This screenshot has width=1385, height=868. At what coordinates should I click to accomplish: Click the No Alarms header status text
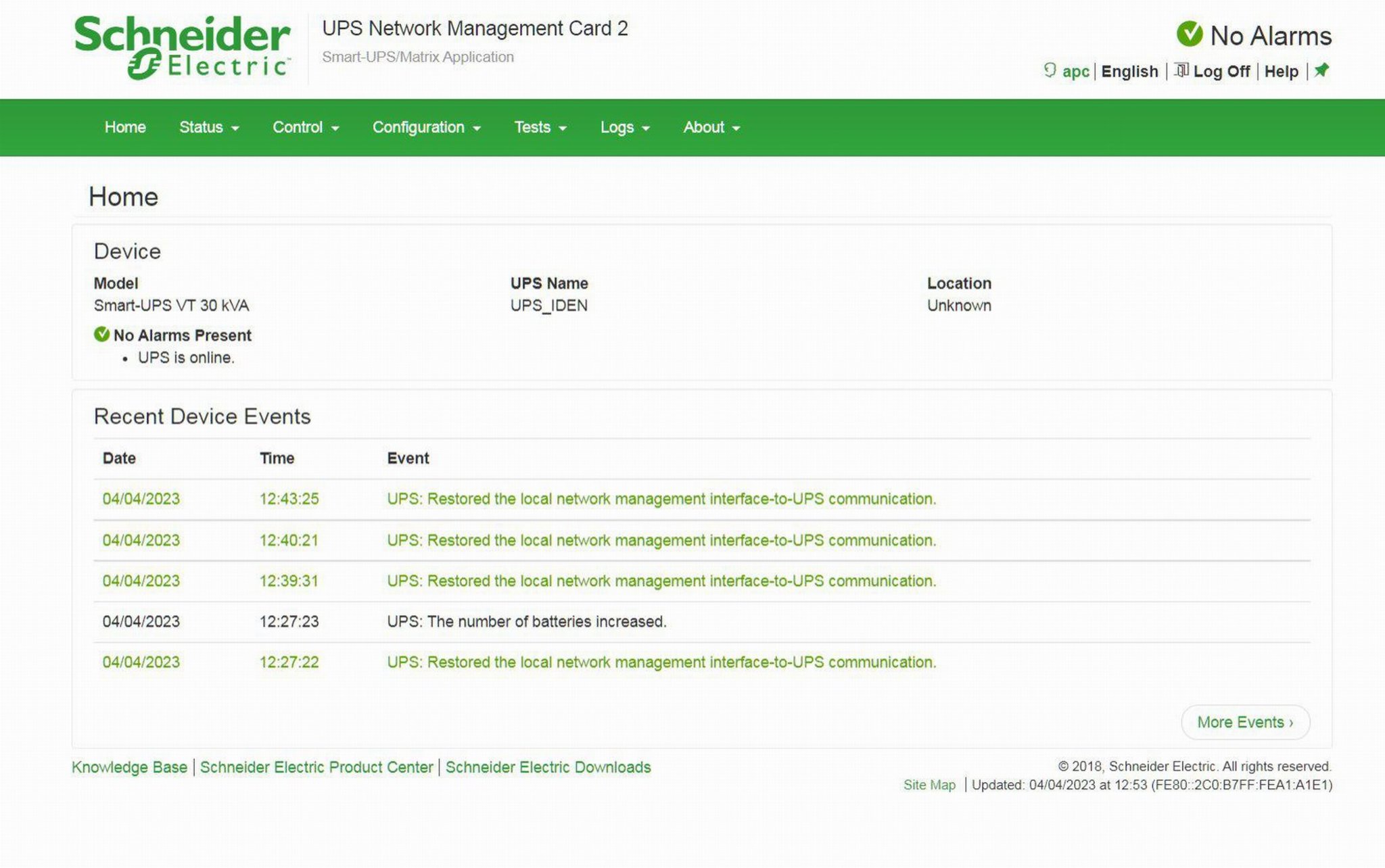(1270, 36)
